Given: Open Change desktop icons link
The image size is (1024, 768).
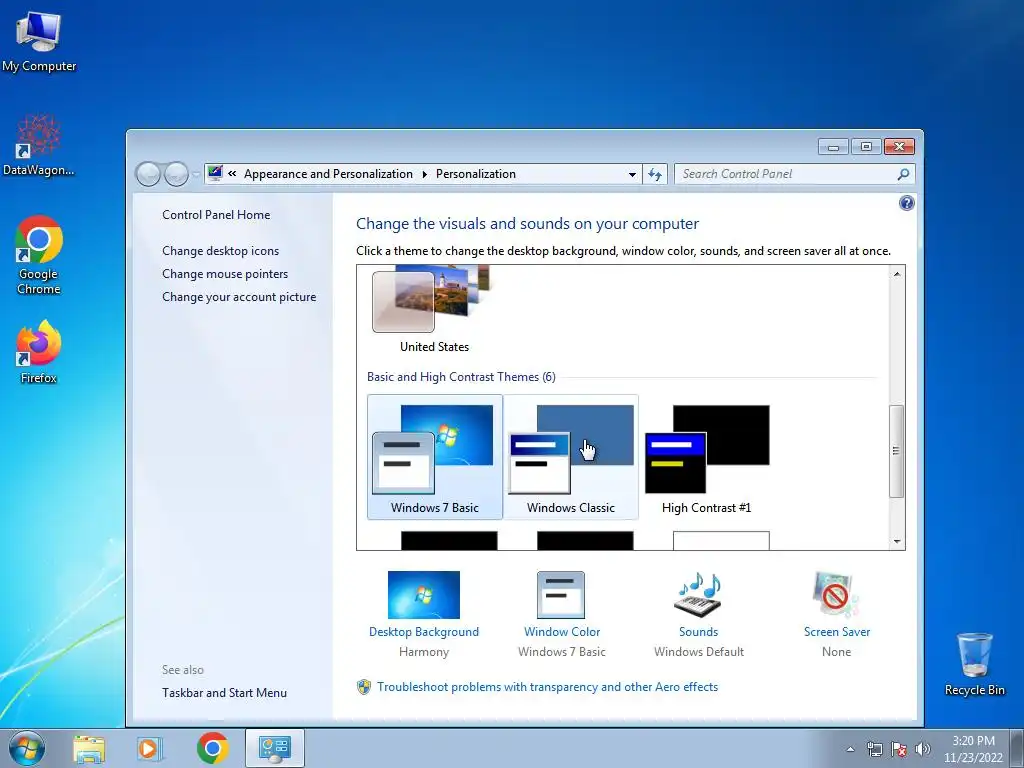Looking at the screenshot, I should coord(221,251).
